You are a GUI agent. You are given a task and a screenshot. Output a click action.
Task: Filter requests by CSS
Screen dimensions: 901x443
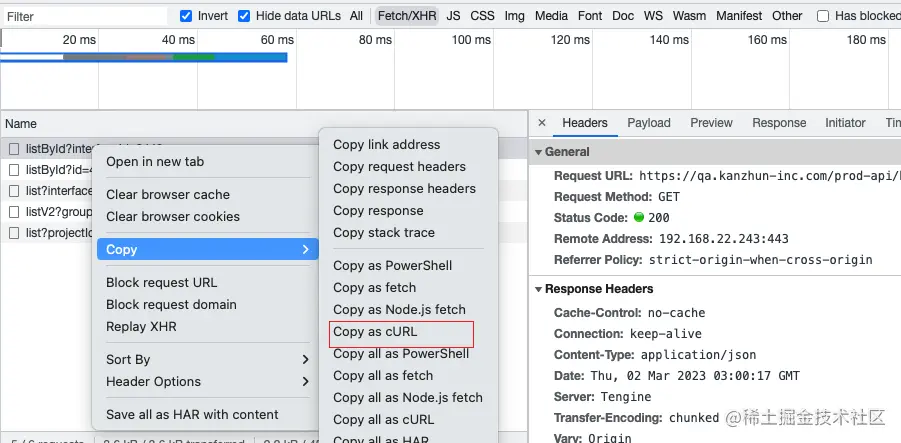(482, 16)
